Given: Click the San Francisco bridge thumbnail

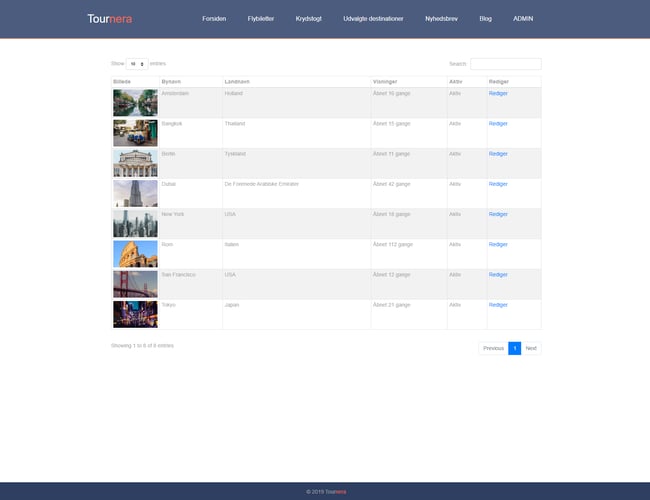Looking at the screenshot, I should [135, 284].
